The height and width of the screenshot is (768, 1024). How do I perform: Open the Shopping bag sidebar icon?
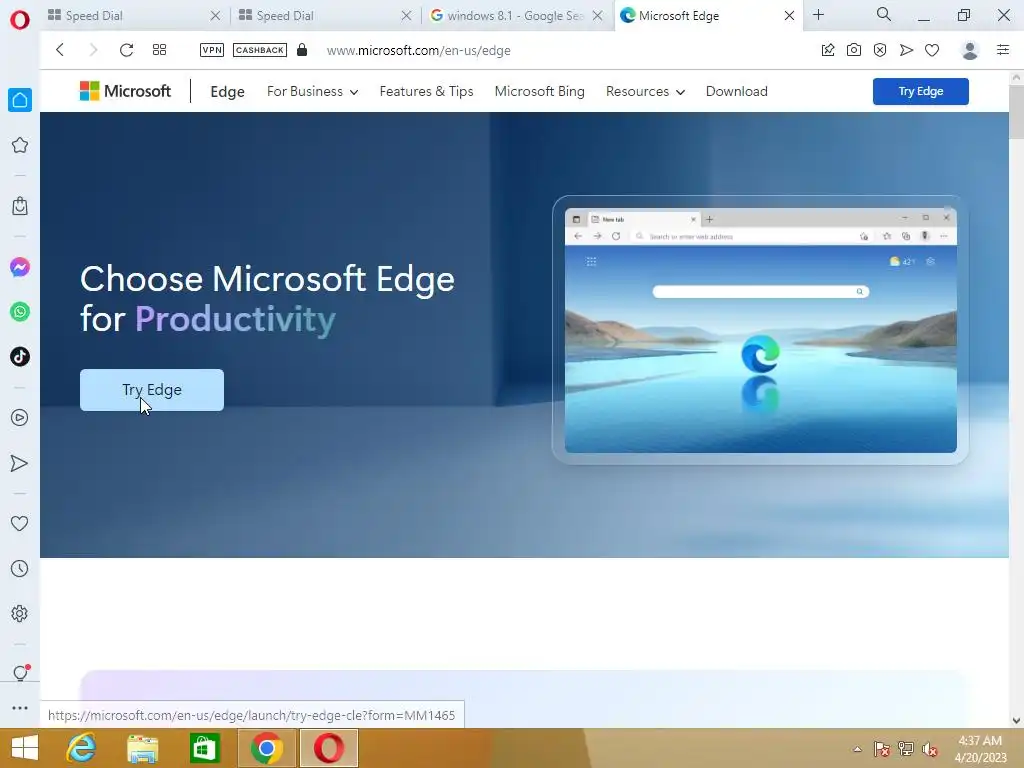(20, 206)
